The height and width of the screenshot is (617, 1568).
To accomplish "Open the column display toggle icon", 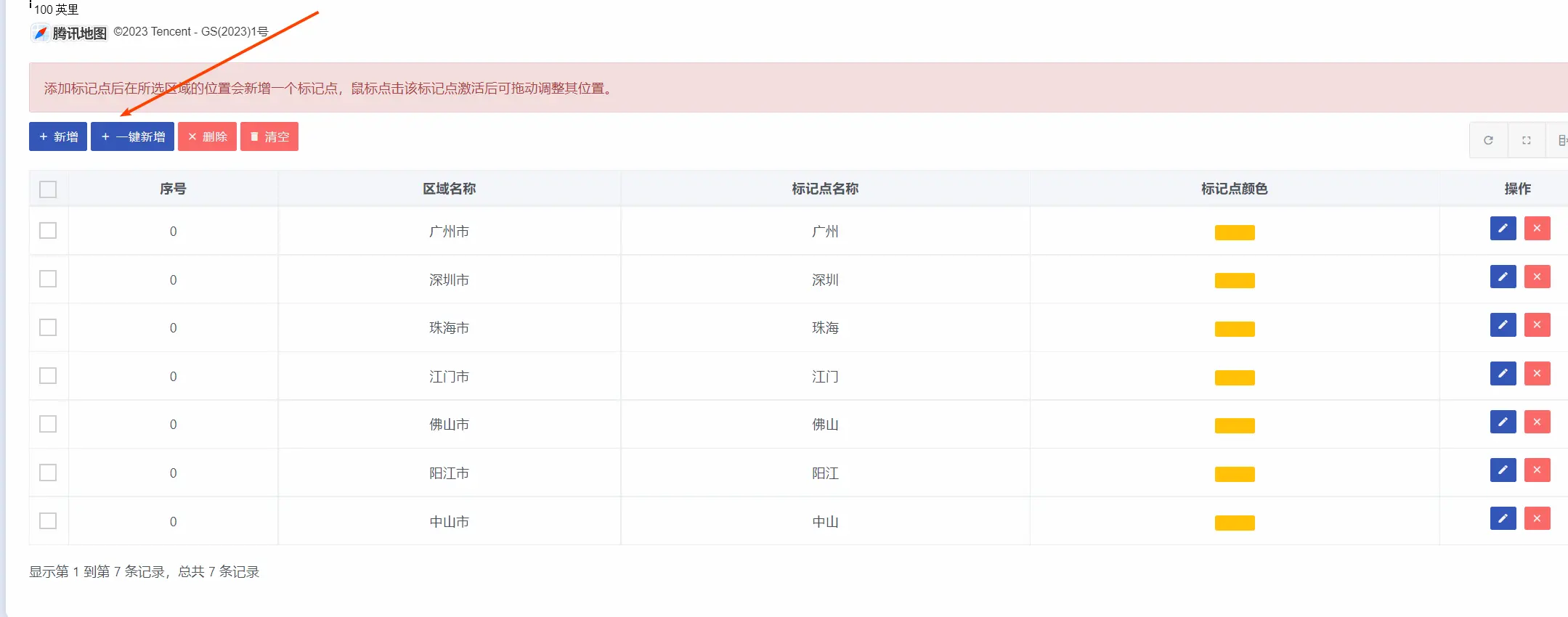I will tap(1561, 140).
